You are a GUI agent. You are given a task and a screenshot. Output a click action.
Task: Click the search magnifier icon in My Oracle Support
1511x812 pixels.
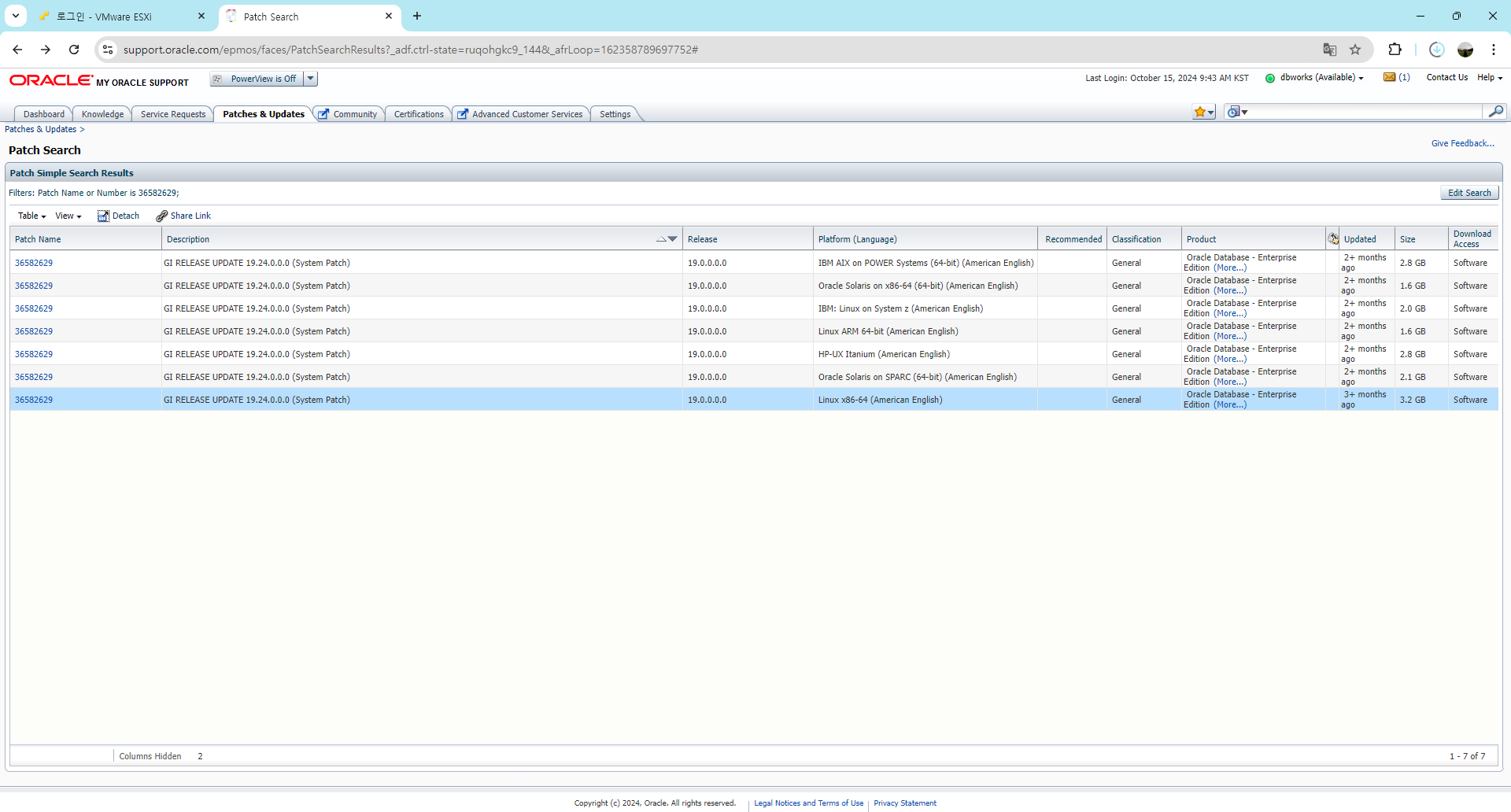1495,112
